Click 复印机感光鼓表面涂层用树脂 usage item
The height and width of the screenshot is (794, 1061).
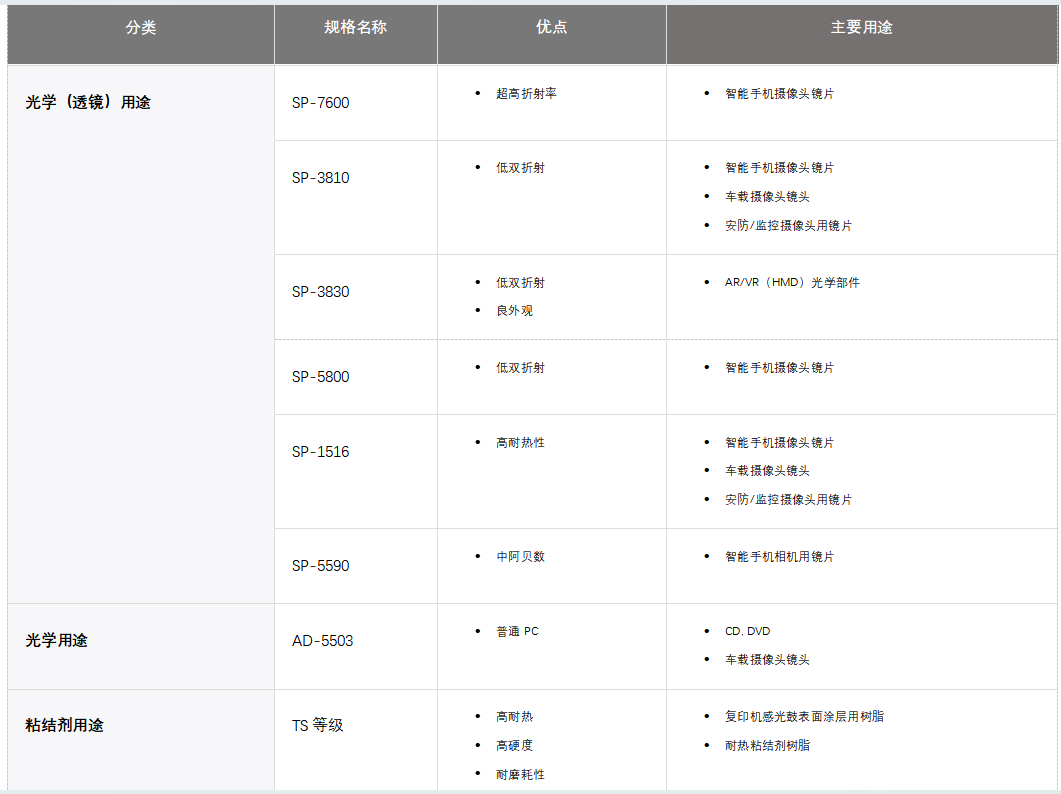[x=804, y=717]
